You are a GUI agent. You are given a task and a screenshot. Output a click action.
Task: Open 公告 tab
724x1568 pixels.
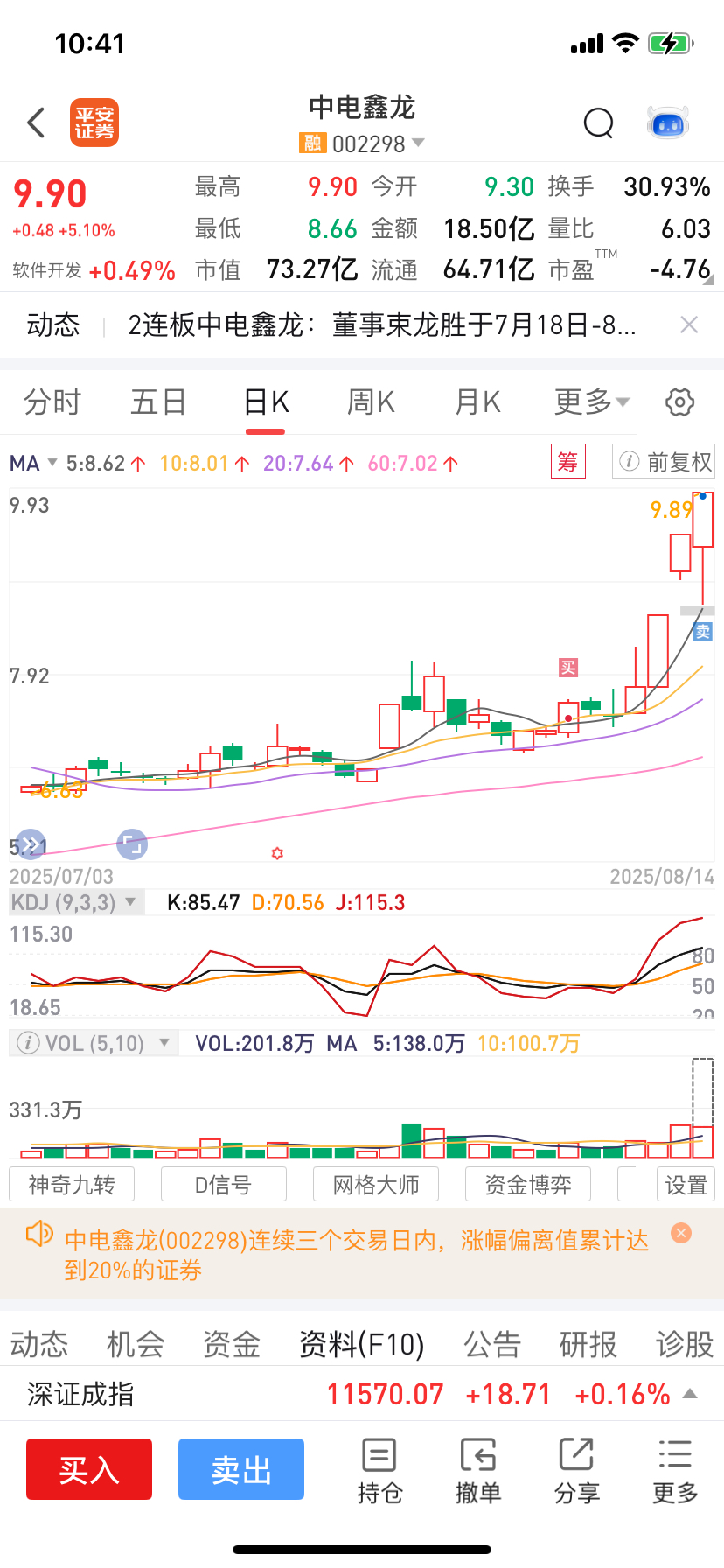pos(492,1344)
